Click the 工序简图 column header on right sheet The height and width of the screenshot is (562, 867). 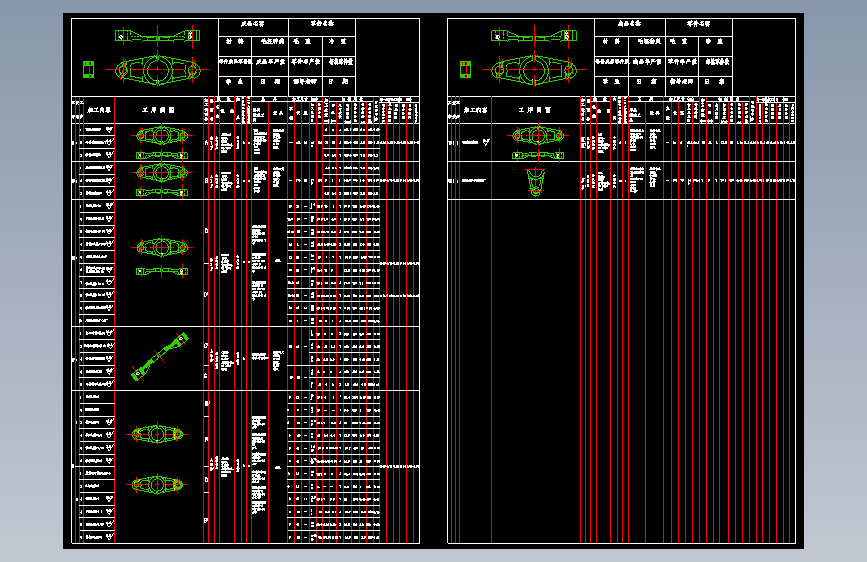point(535,110)
